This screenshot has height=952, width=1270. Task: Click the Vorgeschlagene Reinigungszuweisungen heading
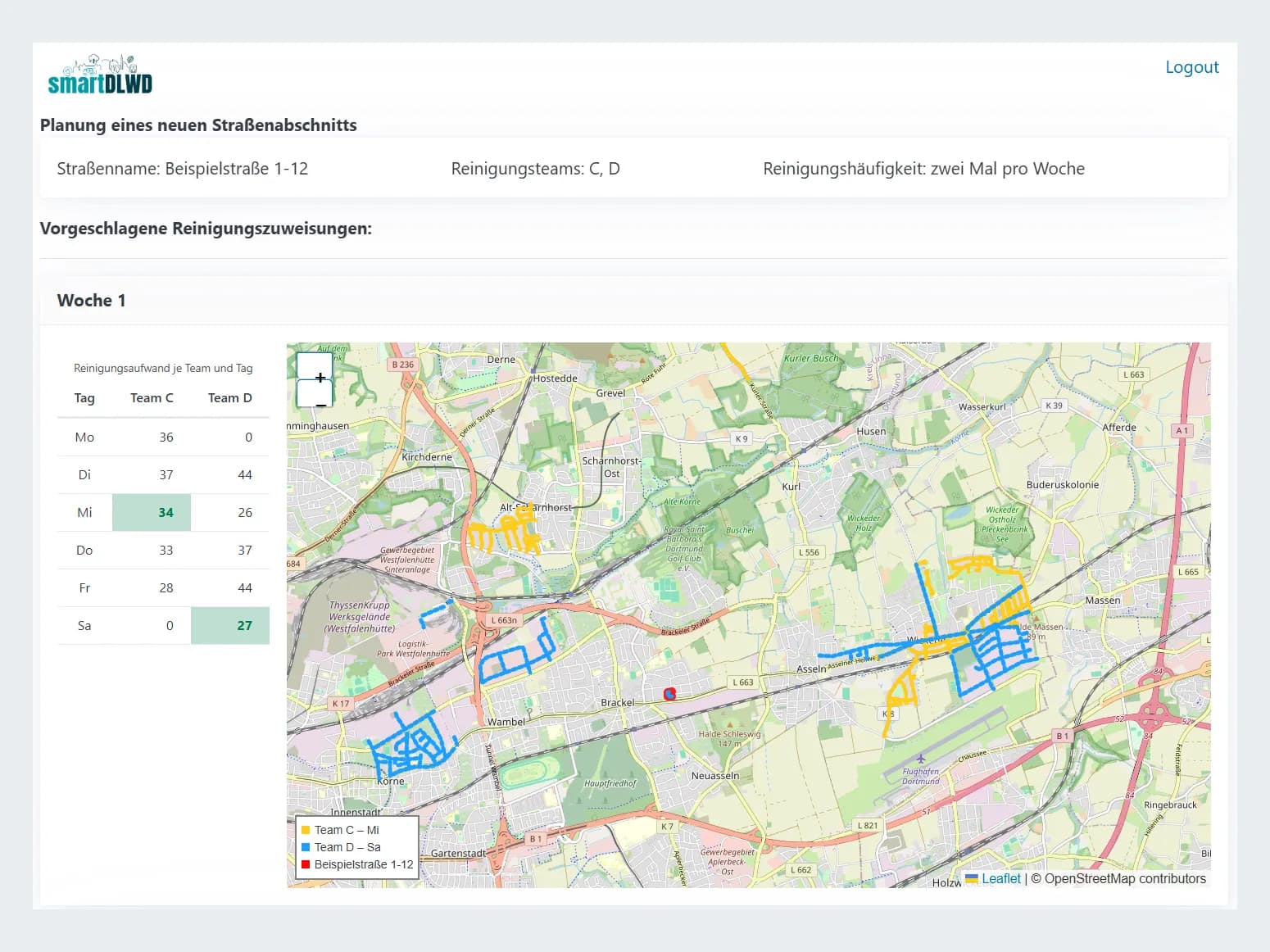tap(206, 229)
